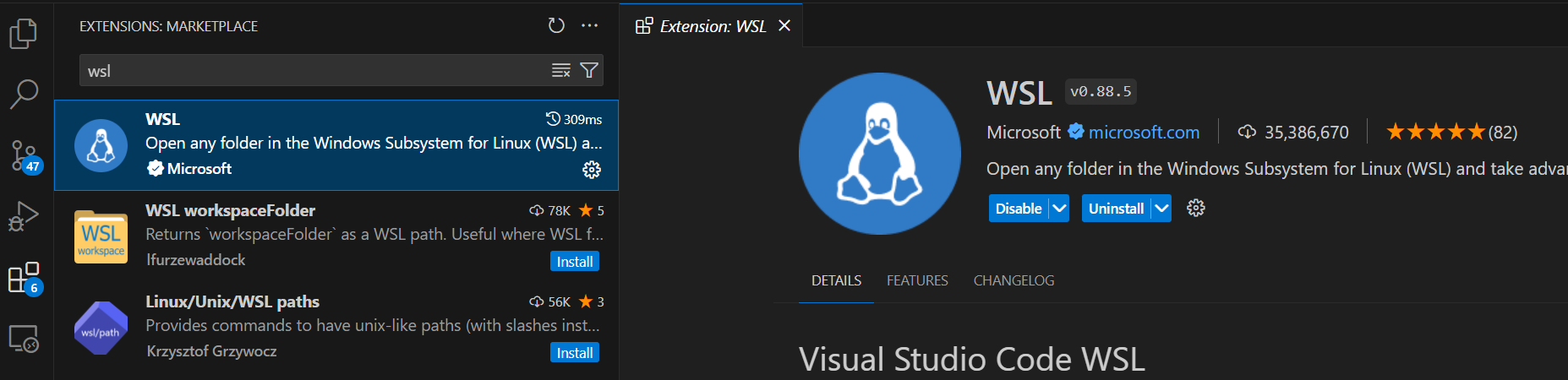
Task: Install the Linux/Unix/WSL paths extension
Action: [x=575, y=353]
